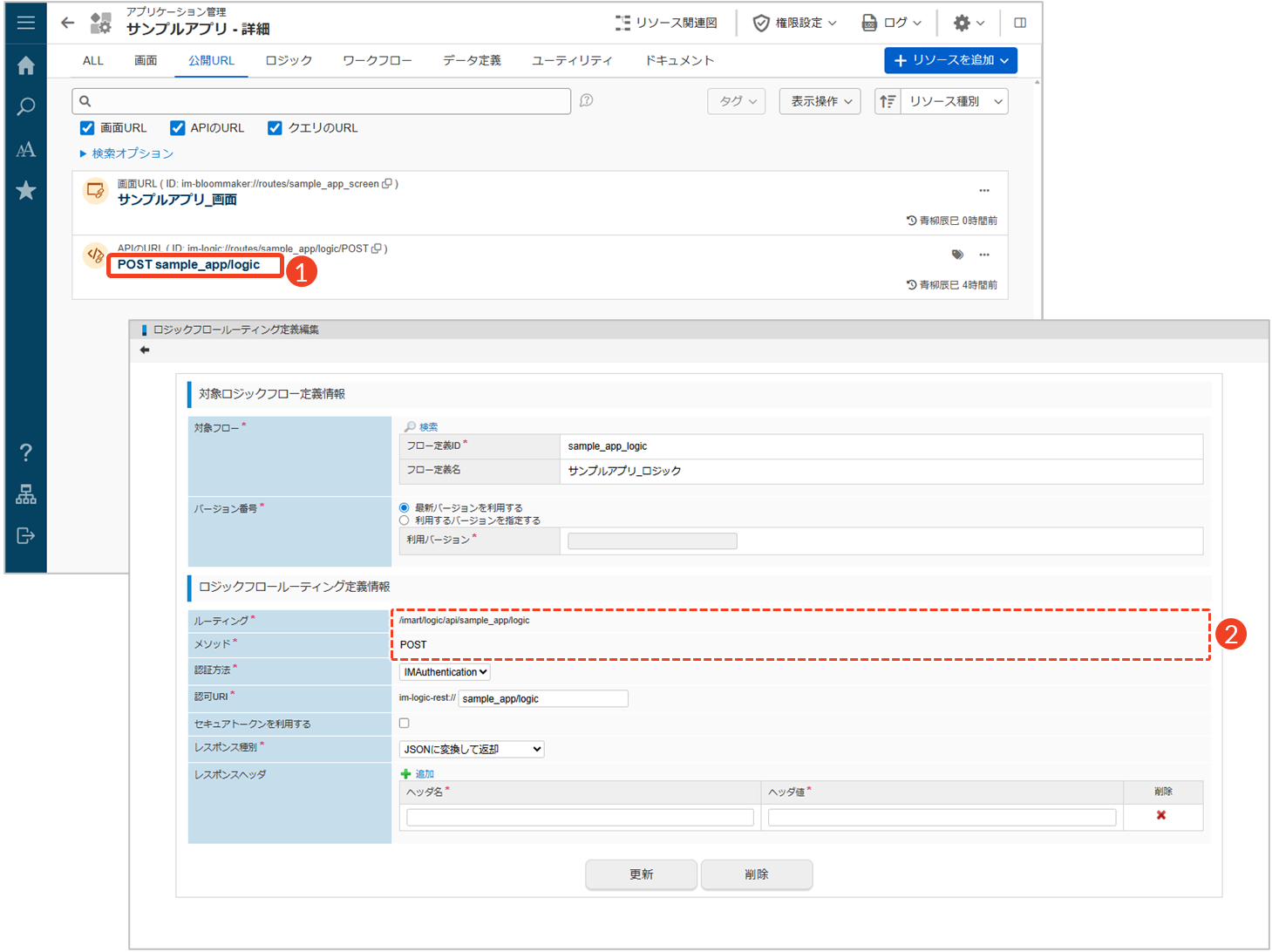Open the POST sample_app/logic link
Viewport: 1272px width, 952px height.
(189, 265)
